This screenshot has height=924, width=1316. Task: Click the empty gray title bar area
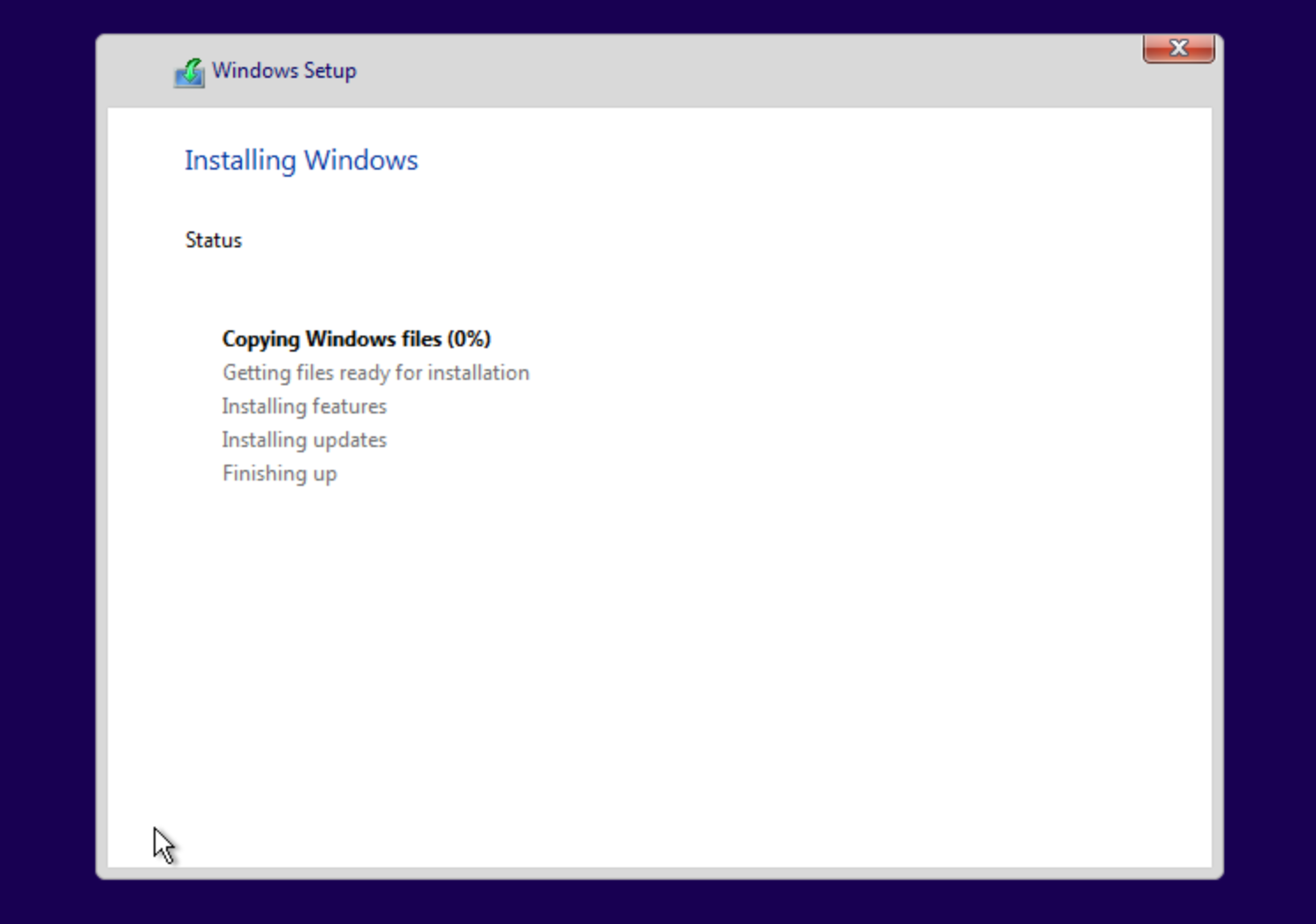pos(707,71)
